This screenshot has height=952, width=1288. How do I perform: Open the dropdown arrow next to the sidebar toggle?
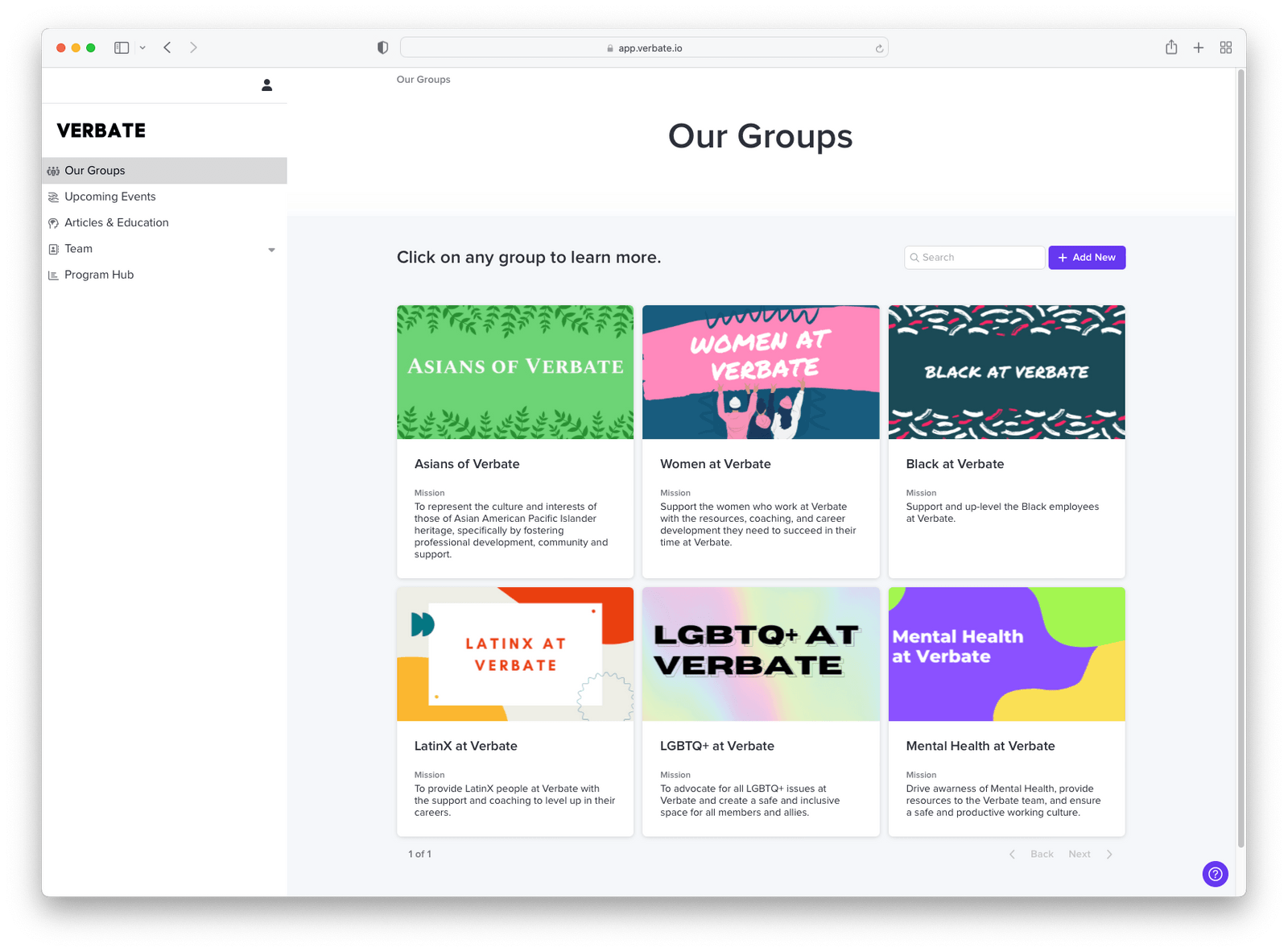point(142,48)
